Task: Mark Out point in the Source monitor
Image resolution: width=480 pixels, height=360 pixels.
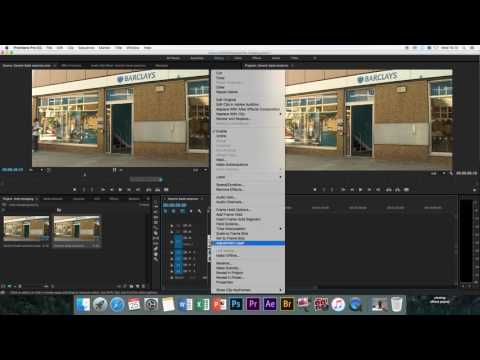Action: 92,190
